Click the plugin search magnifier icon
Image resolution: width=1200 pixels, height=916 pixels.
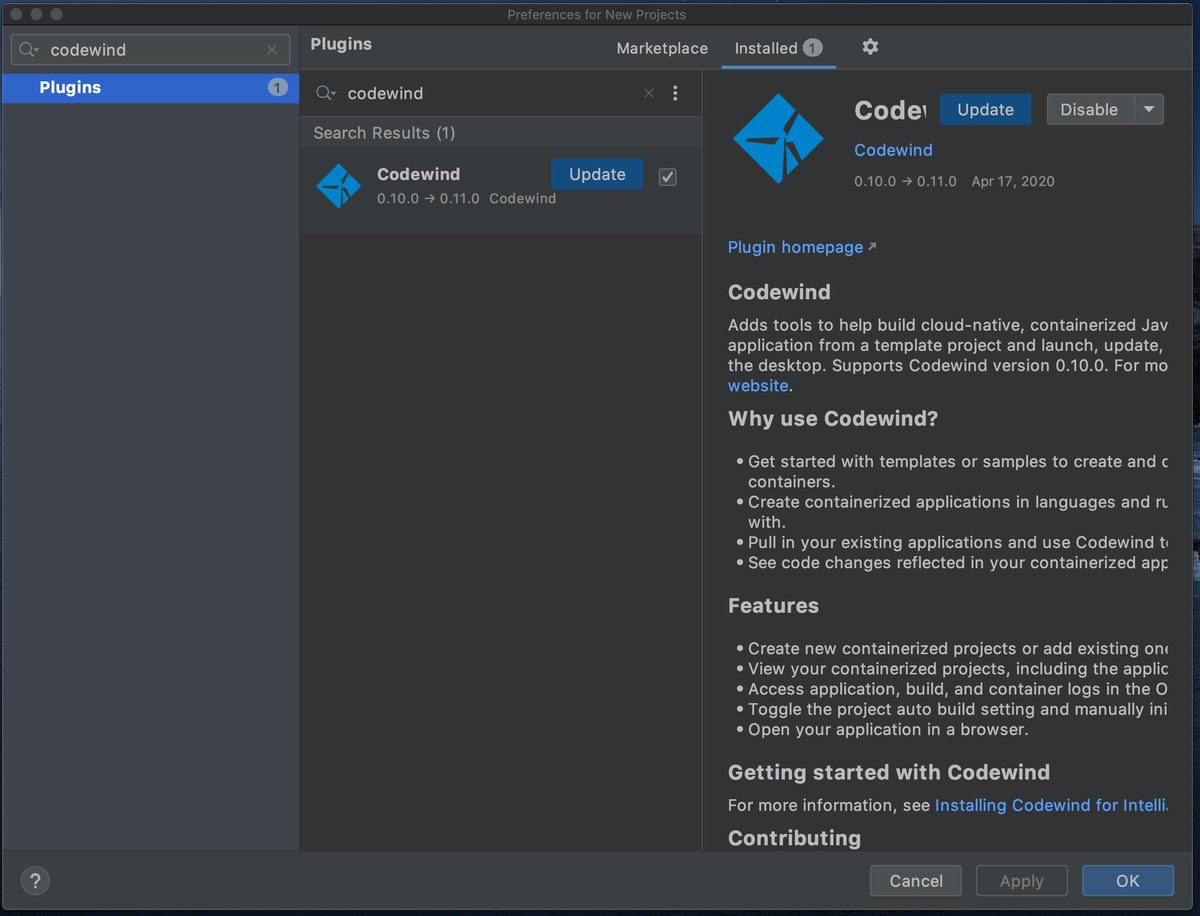pyautogui.click(x=326, y=93)
